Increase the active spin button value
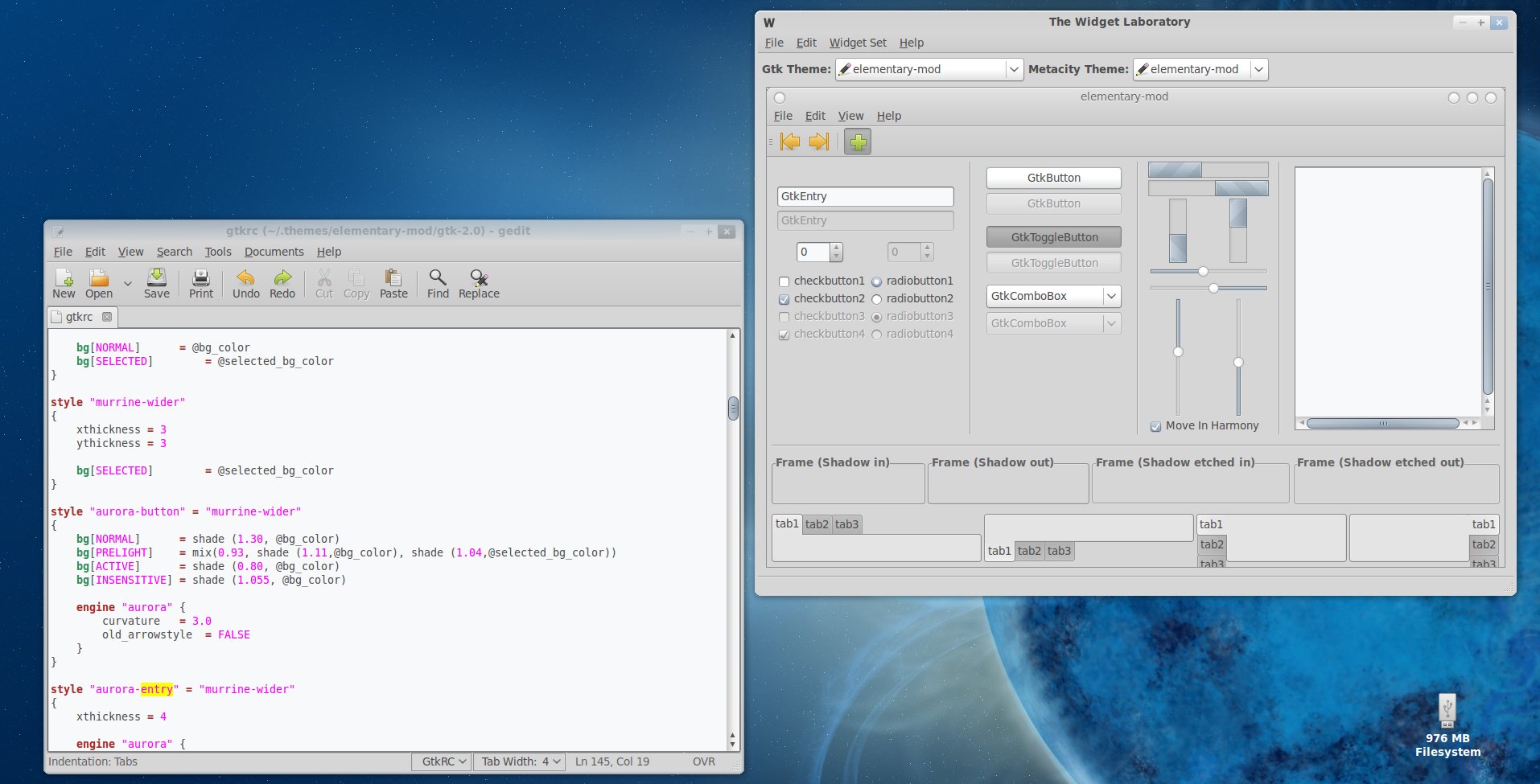This screenshot has height=784, width=1540. tap(837, 247)
